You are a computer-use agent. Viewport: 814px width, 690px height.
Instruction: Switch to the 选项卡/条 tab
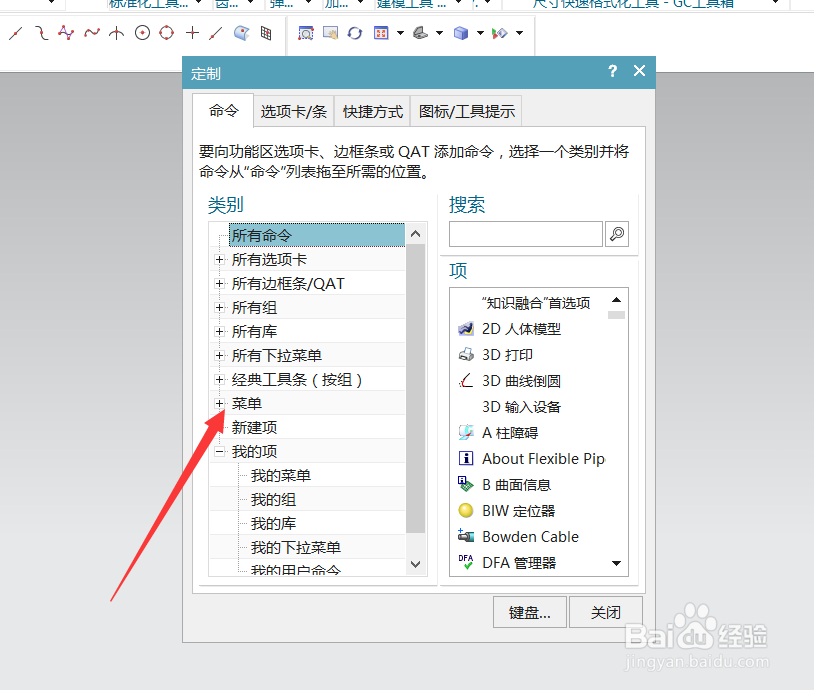[x=293, y=111]
